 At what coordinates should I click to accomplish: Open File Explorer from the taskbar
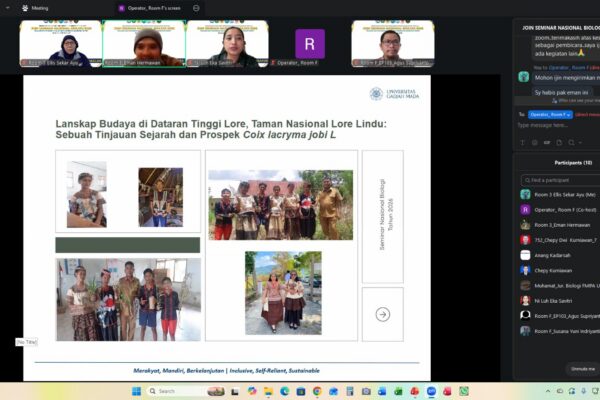click(268, 391)
